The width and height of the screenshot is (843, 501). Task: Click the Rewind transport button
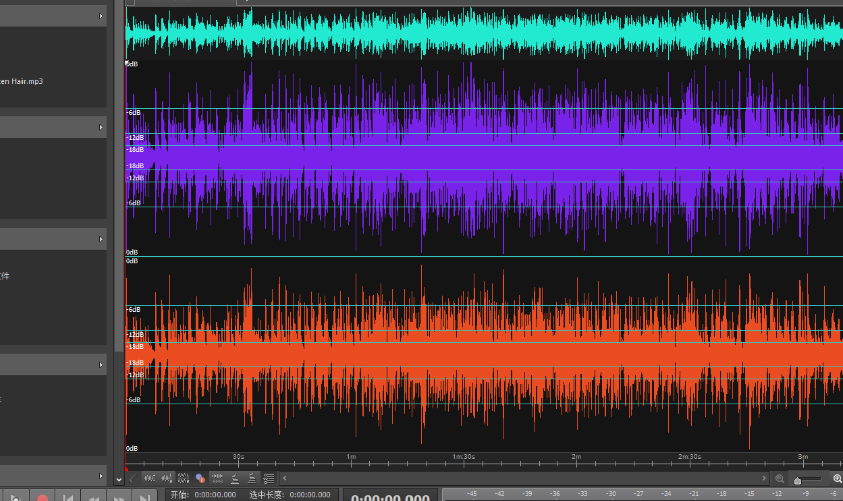94,497
